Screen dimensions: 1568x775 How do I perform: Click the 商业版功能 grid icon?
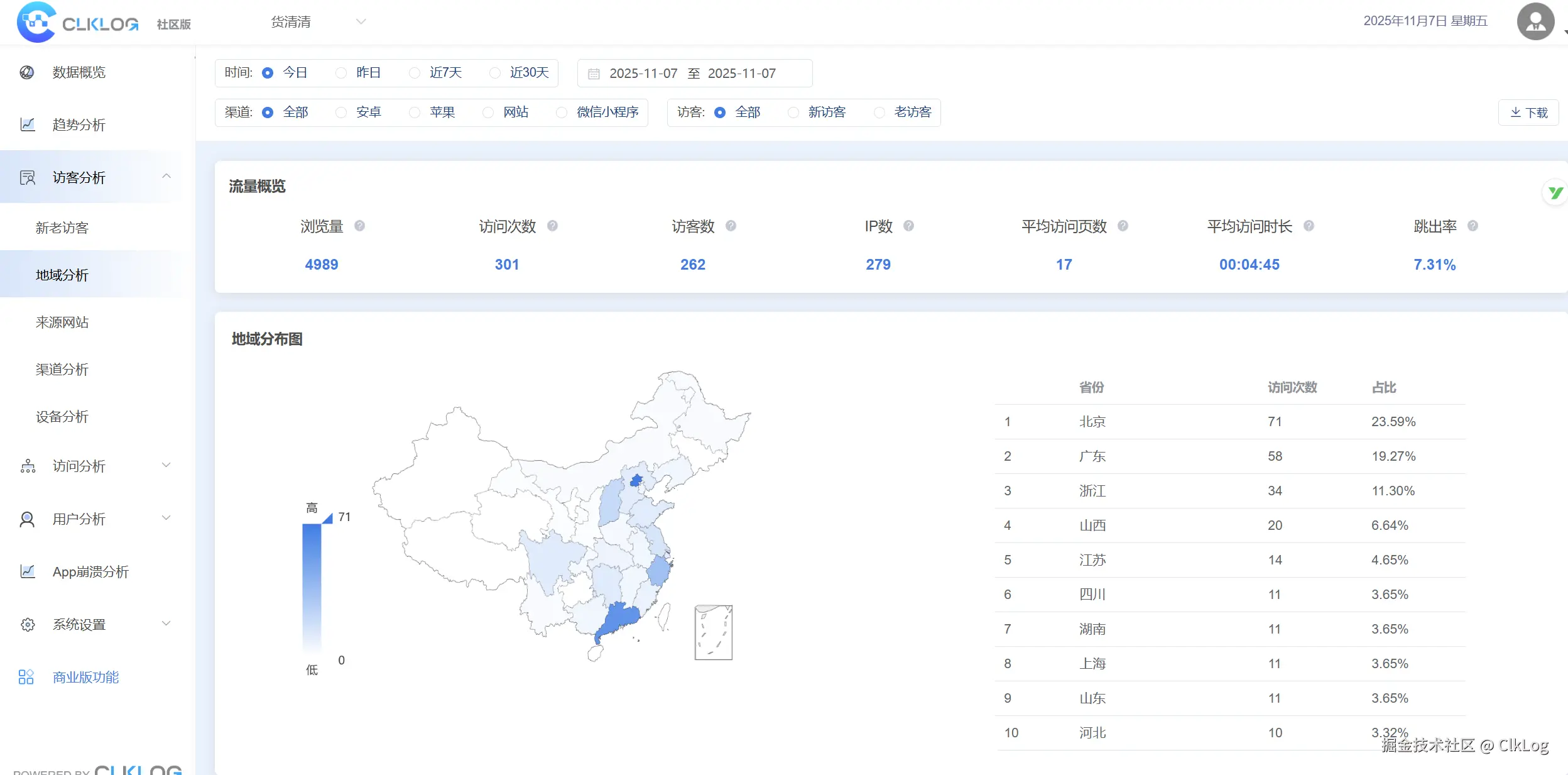coord(26,677)
